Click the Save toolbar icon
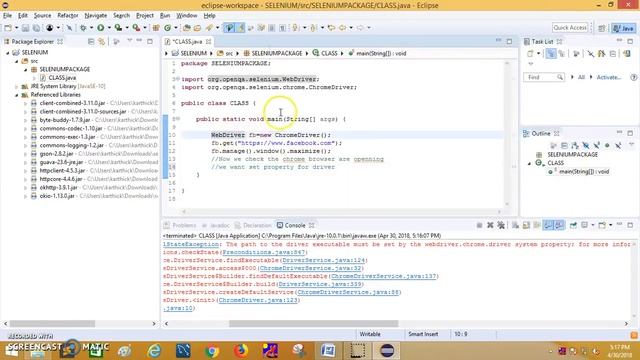 point(25,28)
